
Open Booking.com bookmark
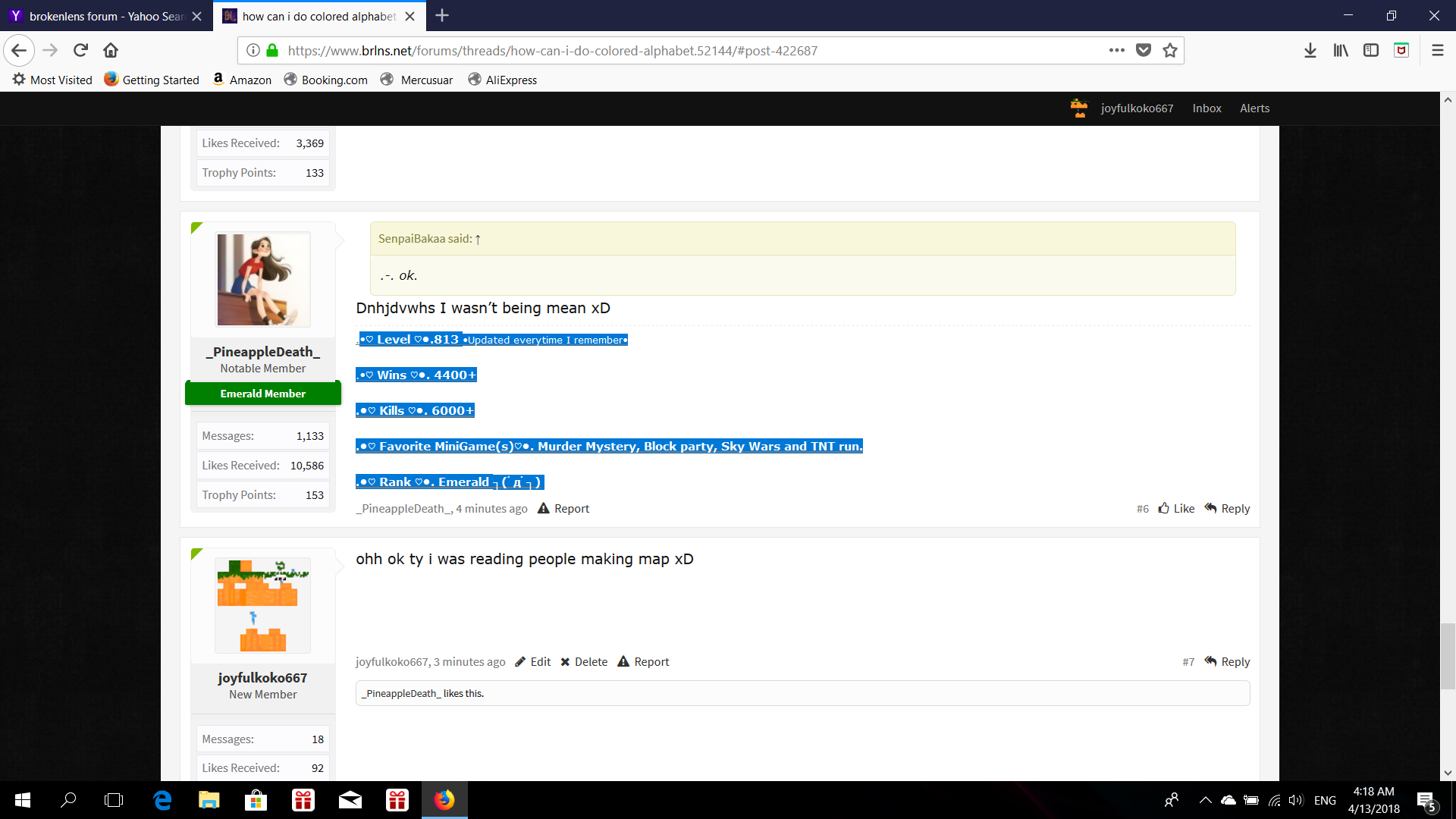326,80
